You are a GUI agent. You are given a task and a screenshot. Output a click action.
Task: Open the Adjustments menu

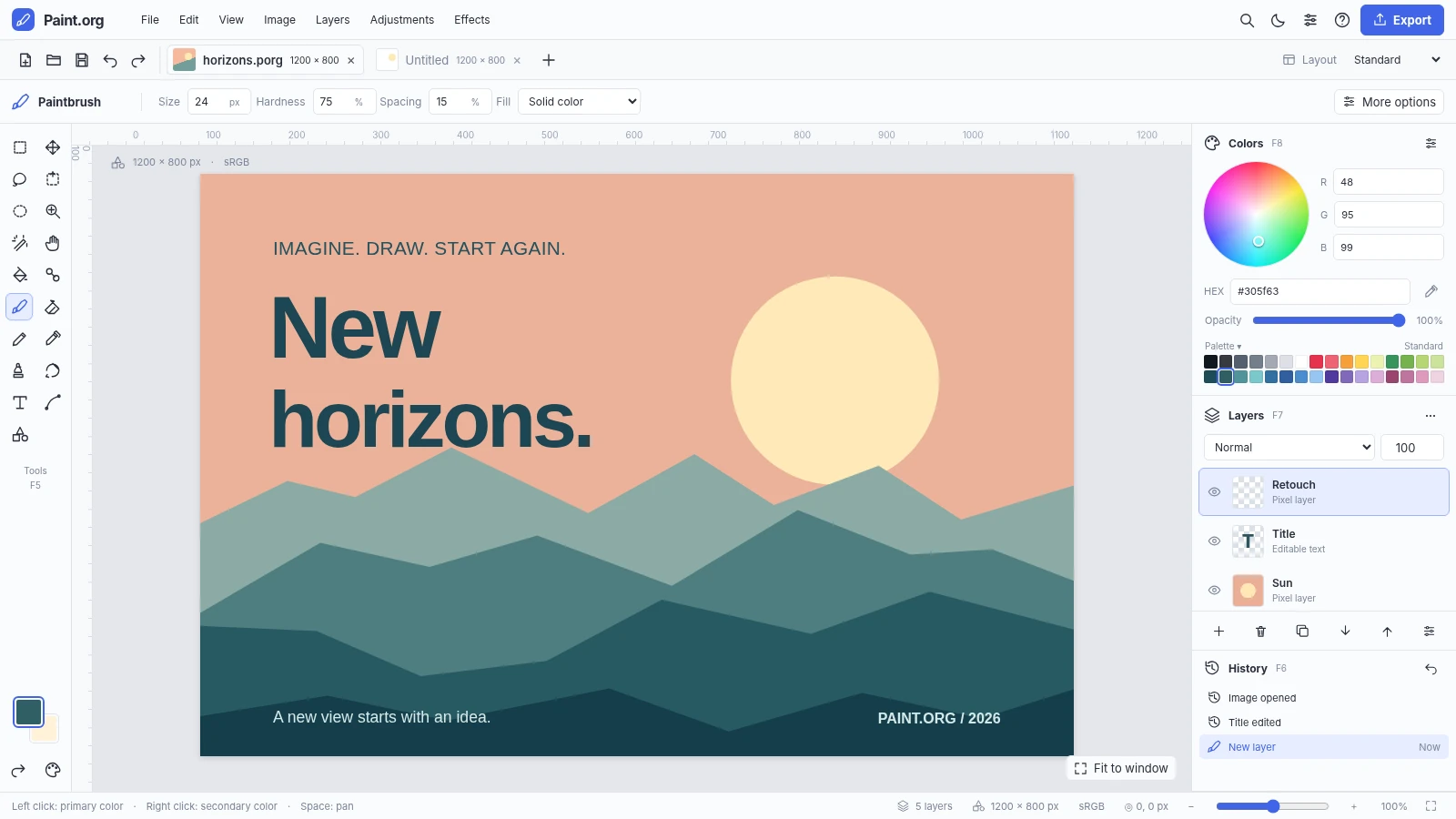(x=401, y=20)
